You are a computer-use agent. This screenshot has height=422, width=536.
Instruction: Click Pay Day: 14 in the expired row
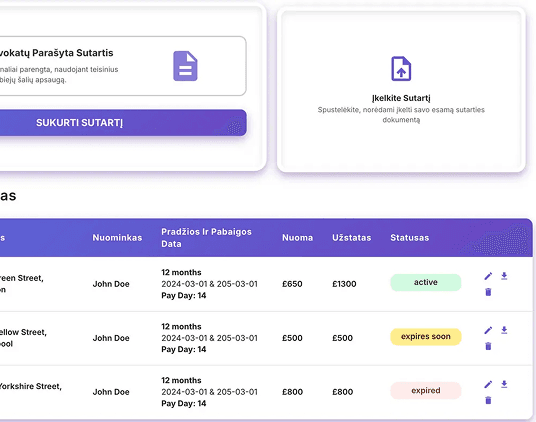pyautogui.click(x=184, y=404)
